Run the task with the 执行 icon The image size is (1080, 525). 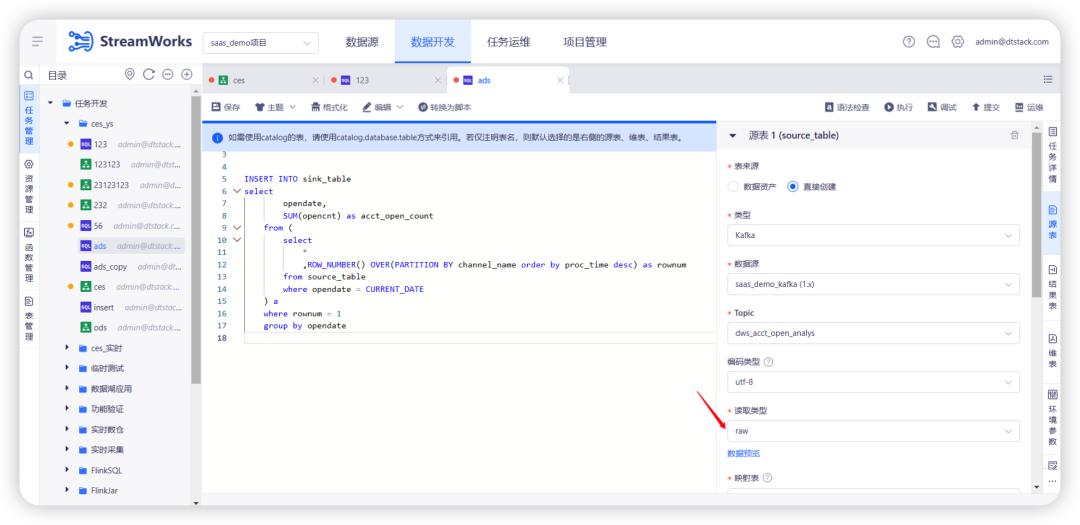pyautogui.click(x=889, y=107)
